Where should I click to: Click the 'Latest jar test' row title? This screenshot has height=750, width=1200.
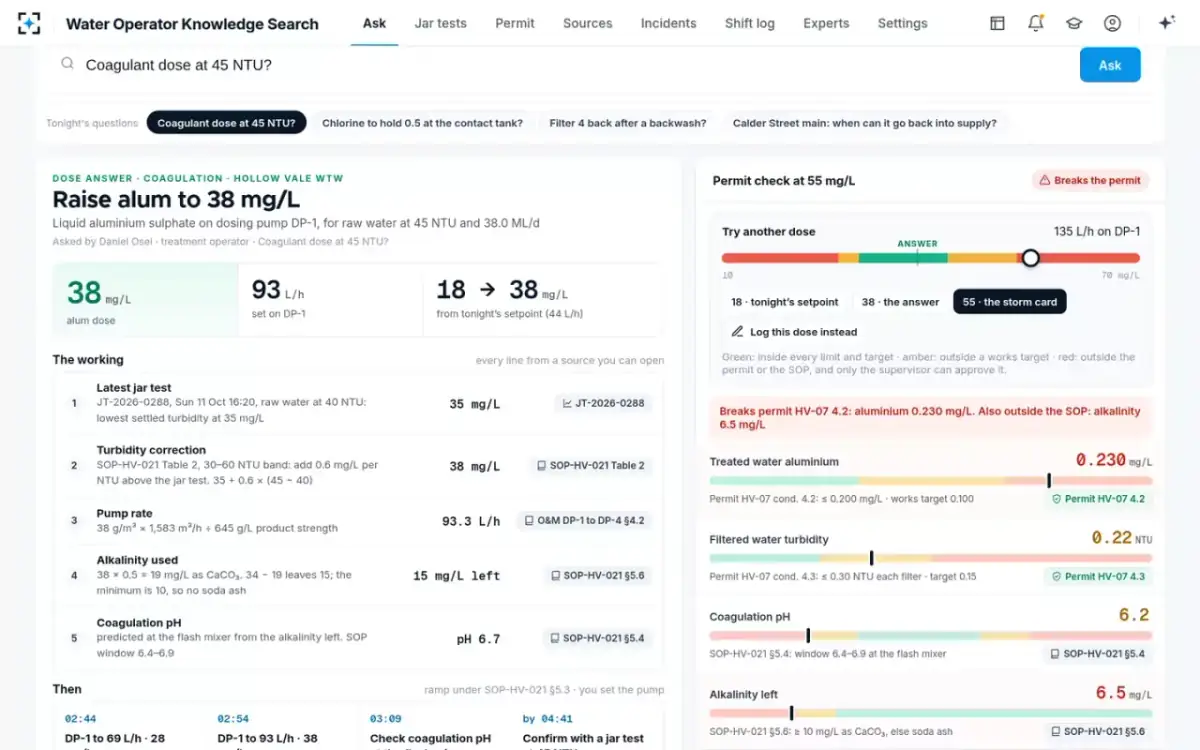point(134,388)
